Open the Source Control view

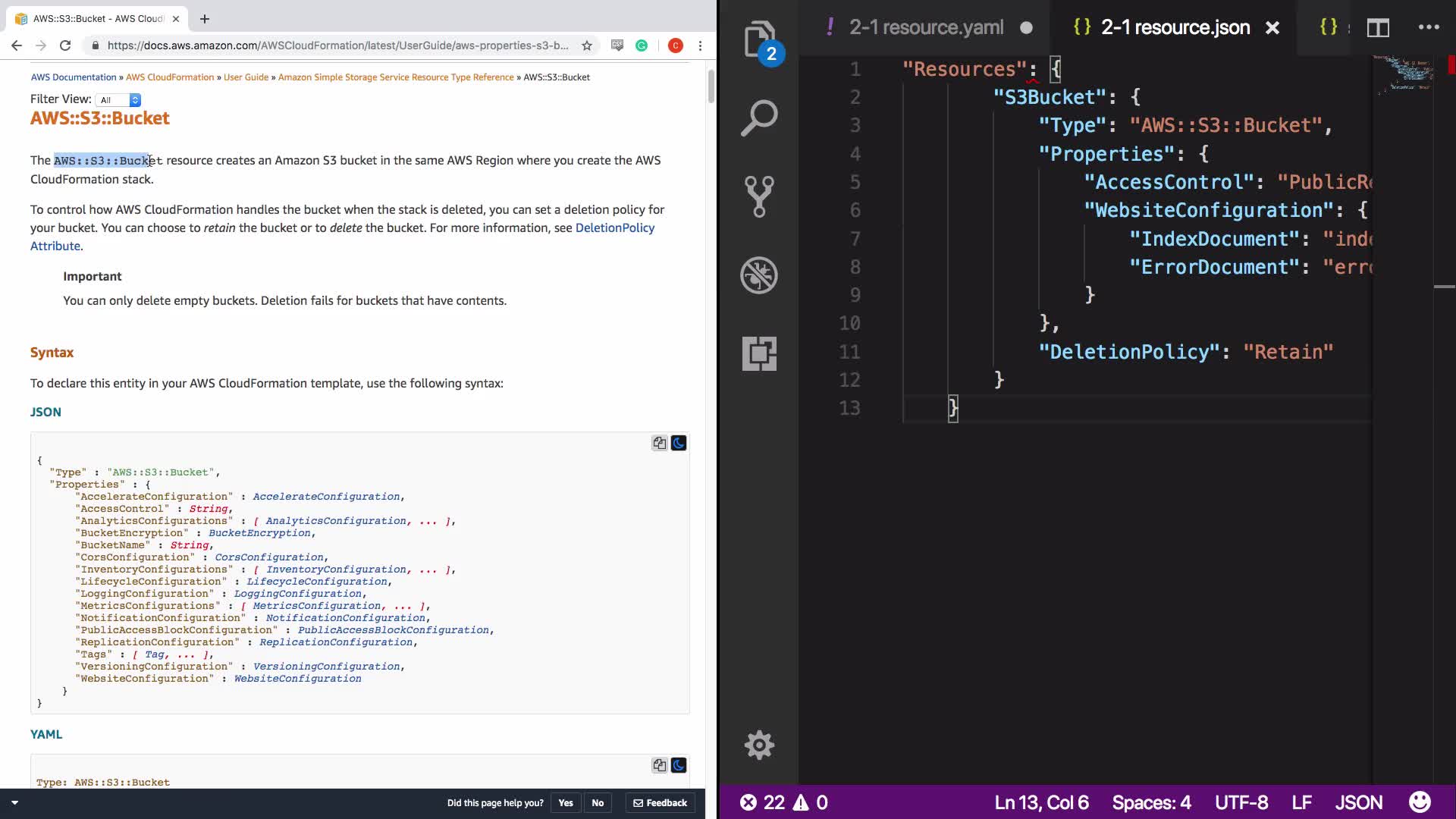click(759, 196)
